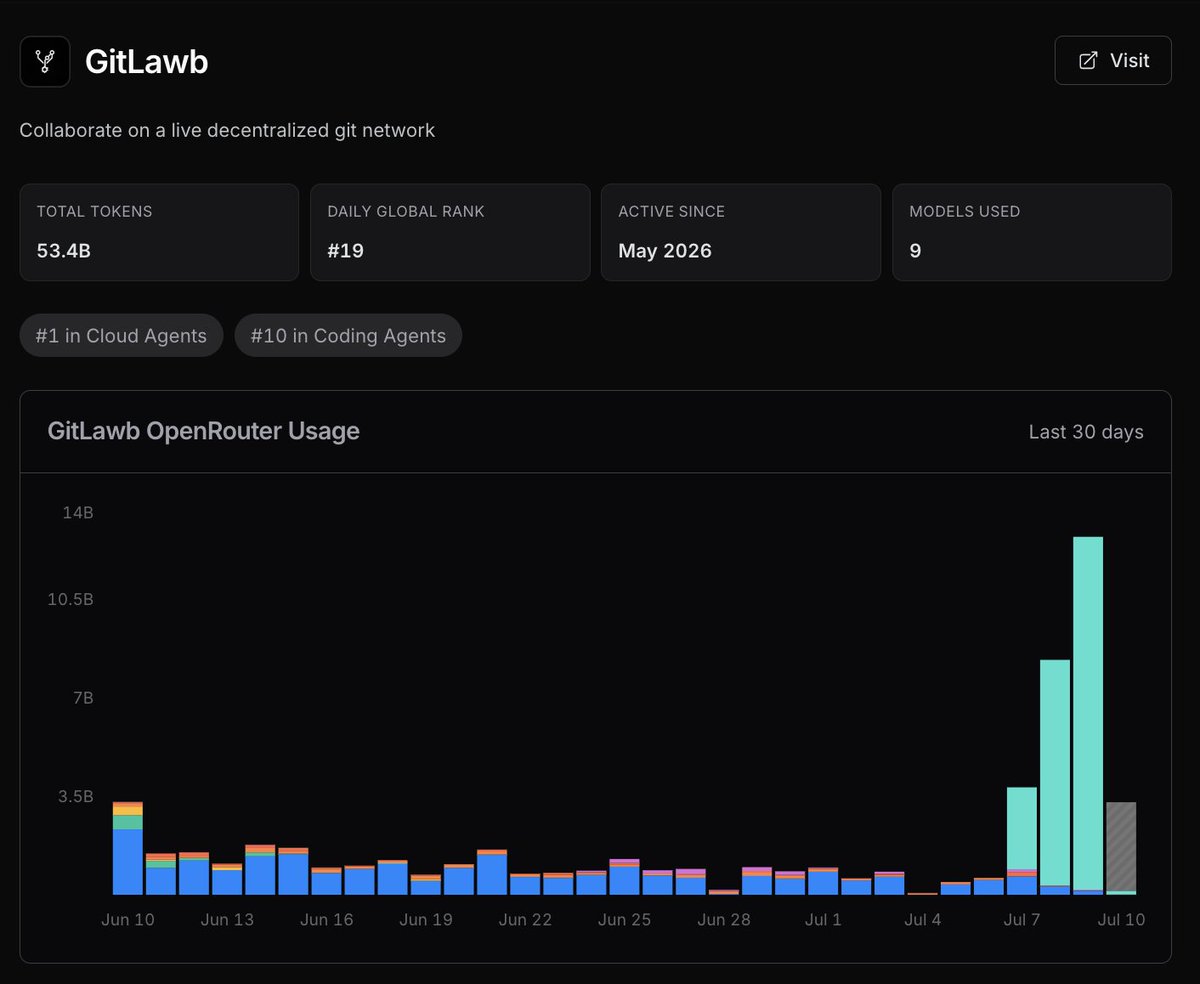Click the Jul 7 x-axis label
1200x984 pixels.
tap(1022, 919)
